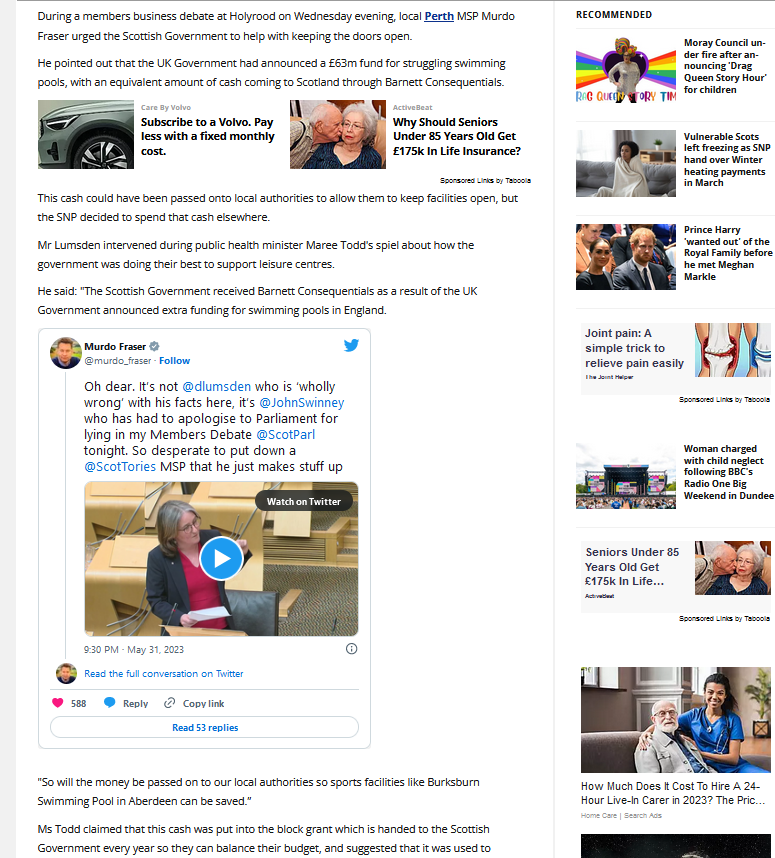Click the Twitter bird logo in tweet

[351, 345]
